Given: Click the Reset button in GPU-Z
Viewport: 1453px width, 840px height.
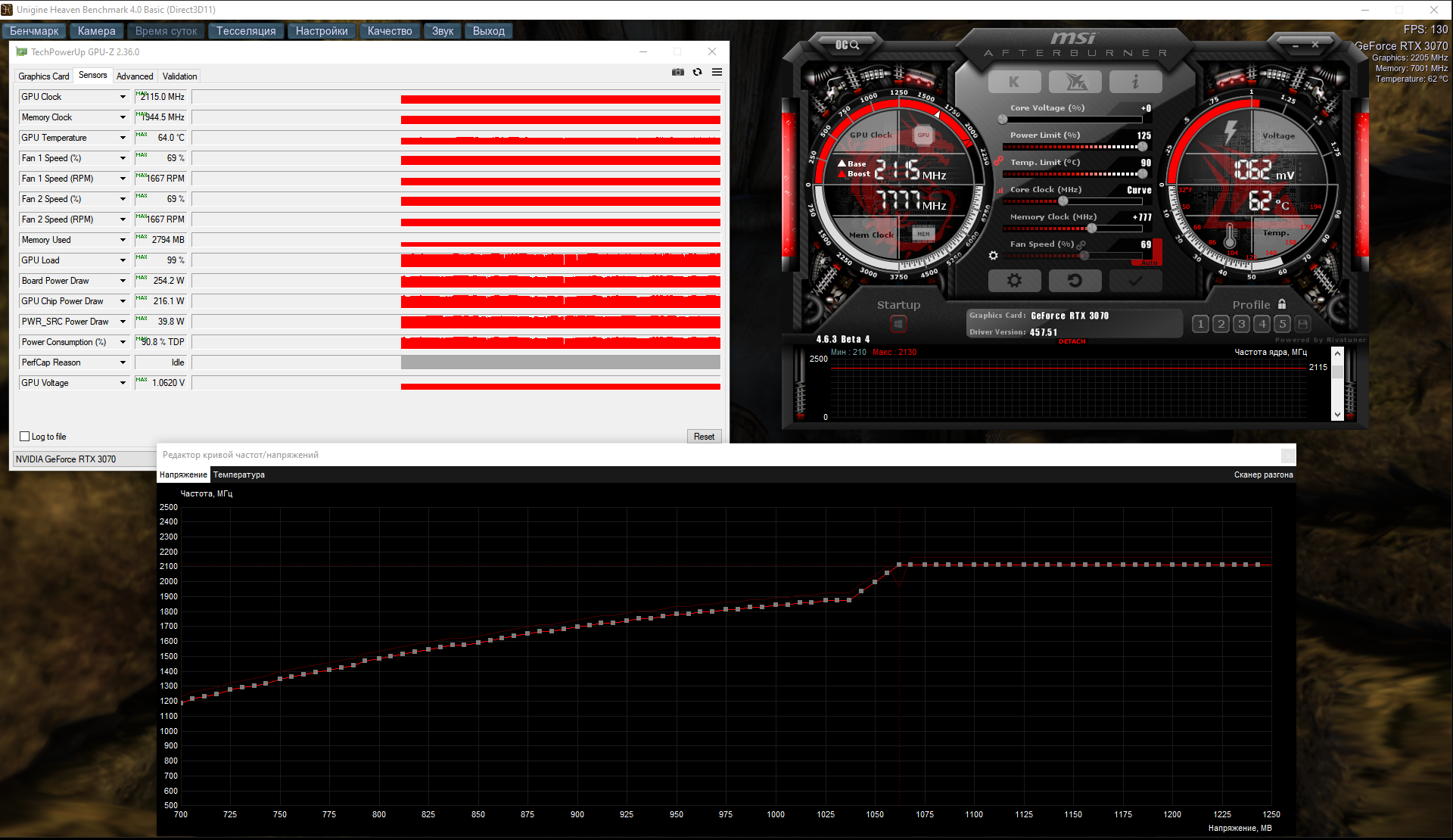Looking at the screenshot, I should tap(704, 437).
